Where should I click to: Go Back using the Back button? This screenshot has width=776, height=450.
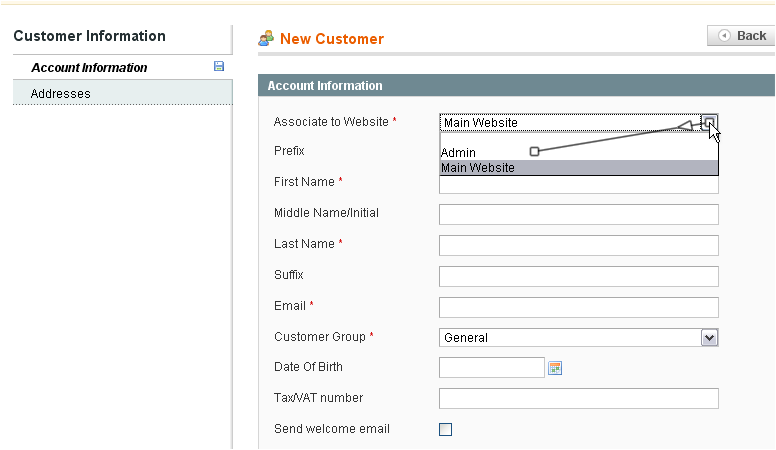click(741, 36)
